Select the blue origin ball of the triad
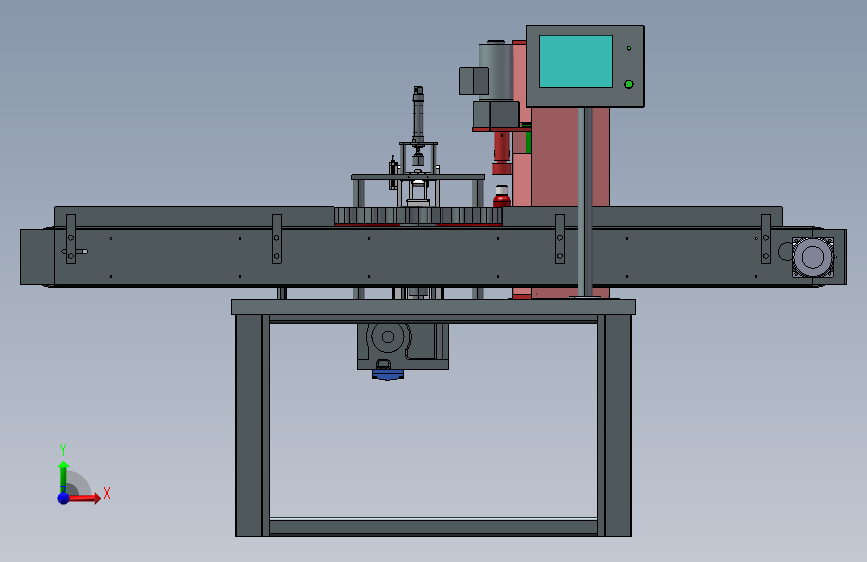Screen dimensions: 867x562 tap(63, 498)
